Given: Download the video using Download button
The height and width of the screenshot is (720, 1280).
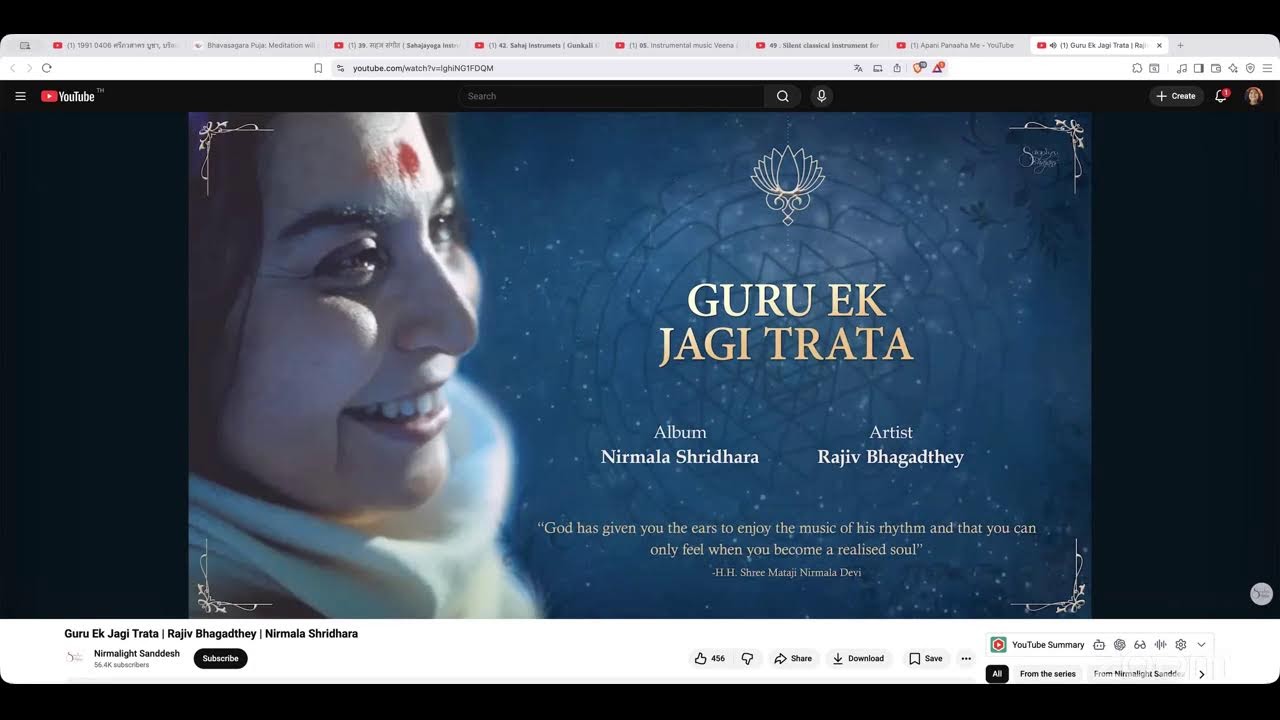Looking at the screenshot, I should click(x=858, y=658).
